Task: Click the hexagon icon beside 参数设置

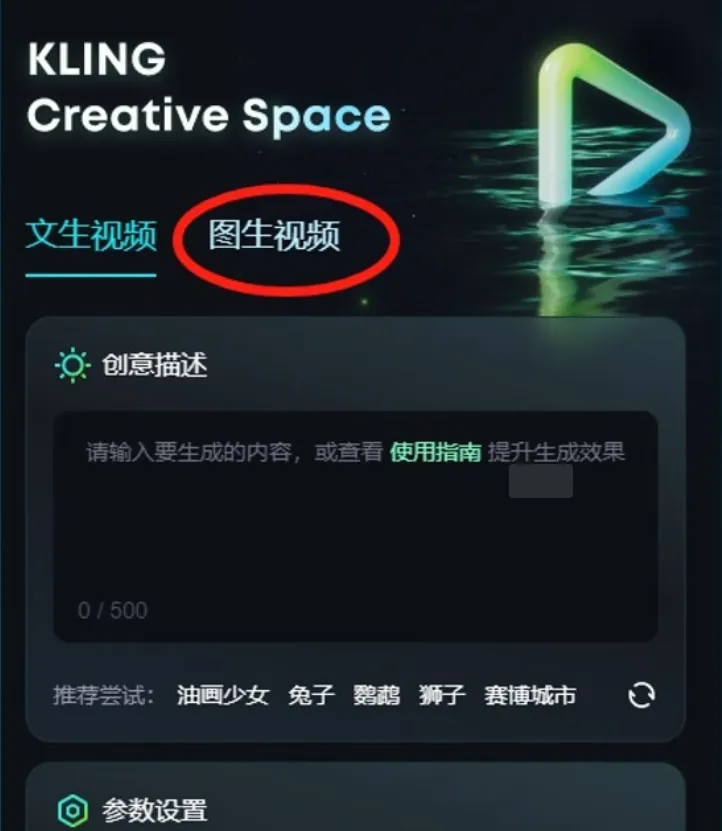Action: click(x=73, y=810)
